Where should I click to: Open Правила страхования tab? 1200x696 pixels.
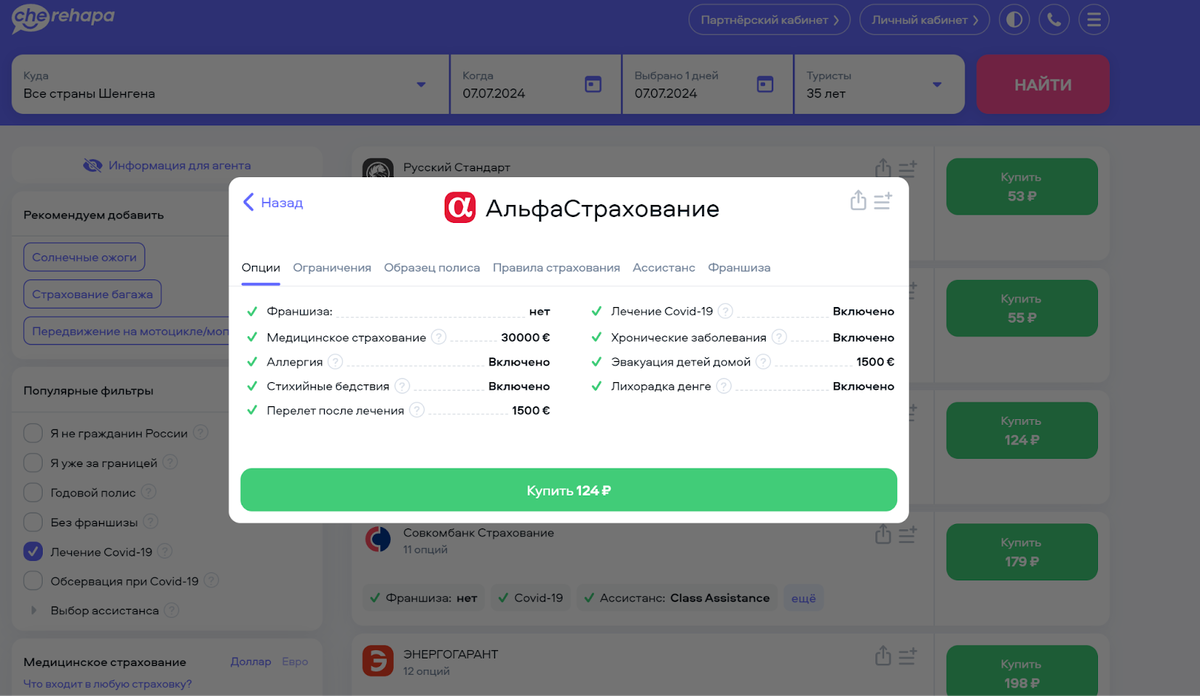[x=556, y=268]
